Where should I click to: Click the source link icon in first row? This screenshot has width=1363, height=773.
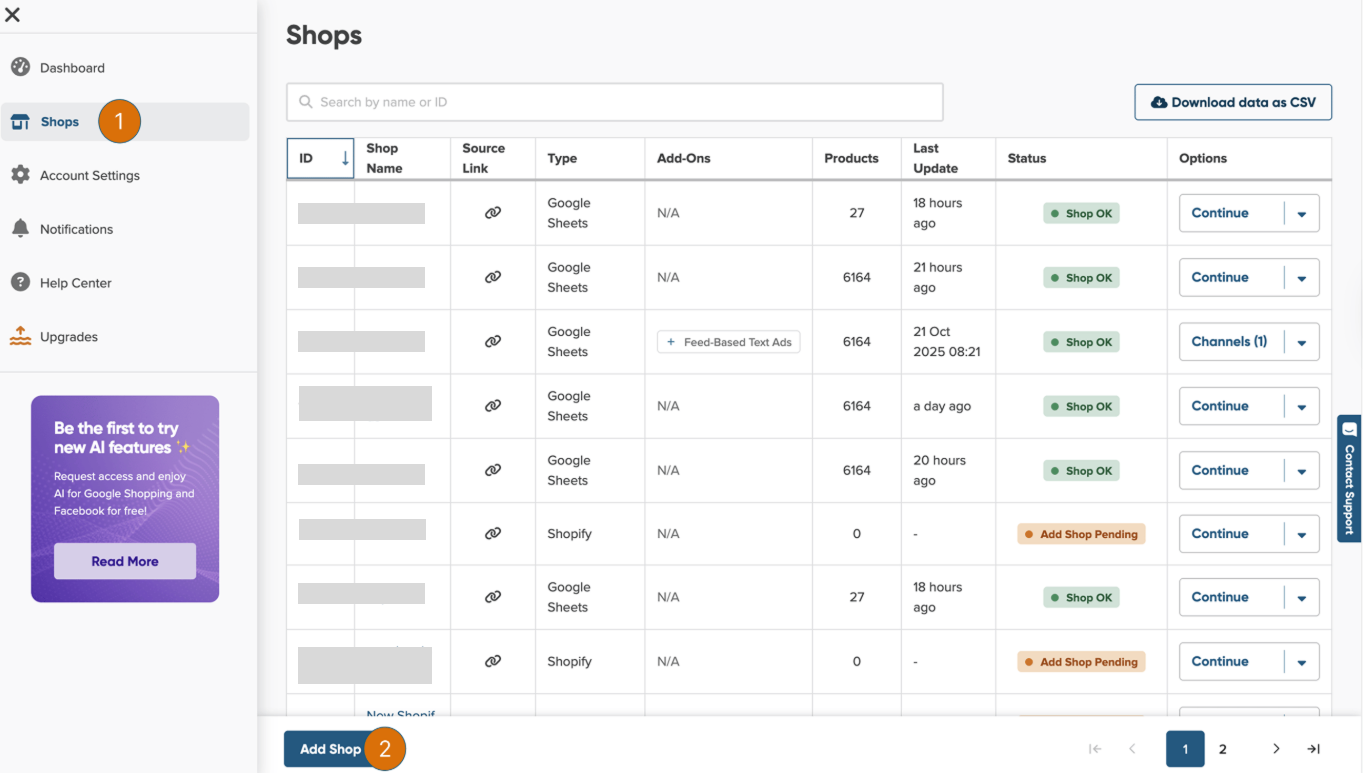[493, 213]
